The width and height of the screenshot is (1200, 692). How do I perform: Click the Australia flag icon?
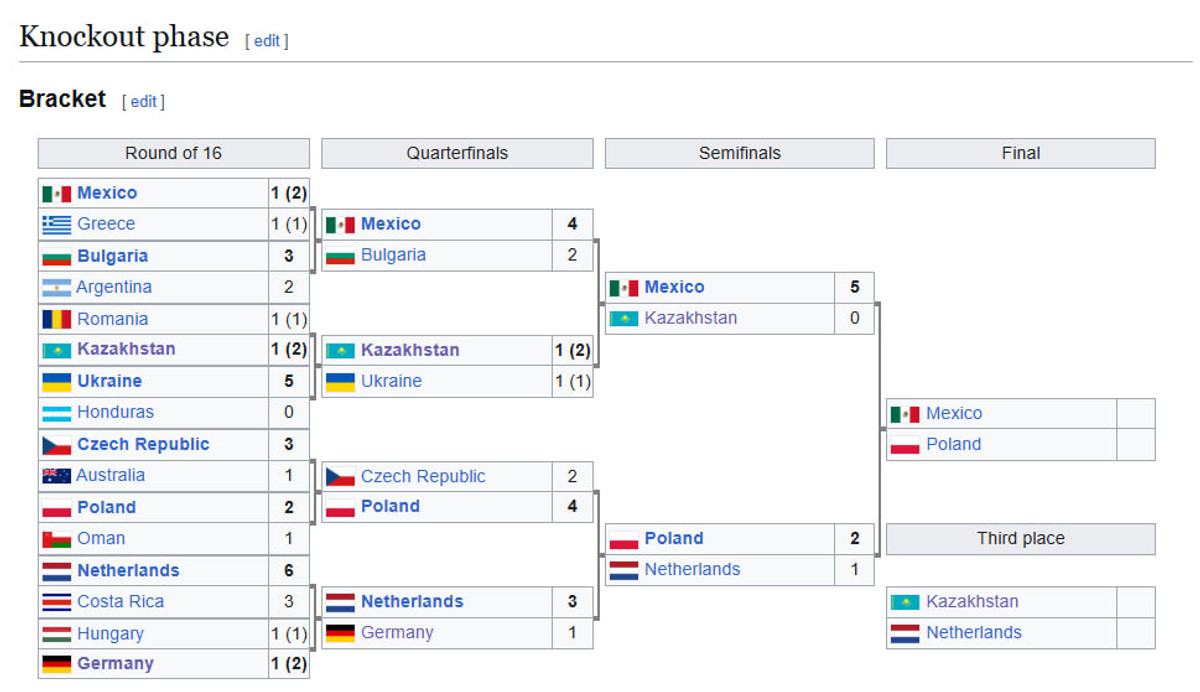[56, 476]
